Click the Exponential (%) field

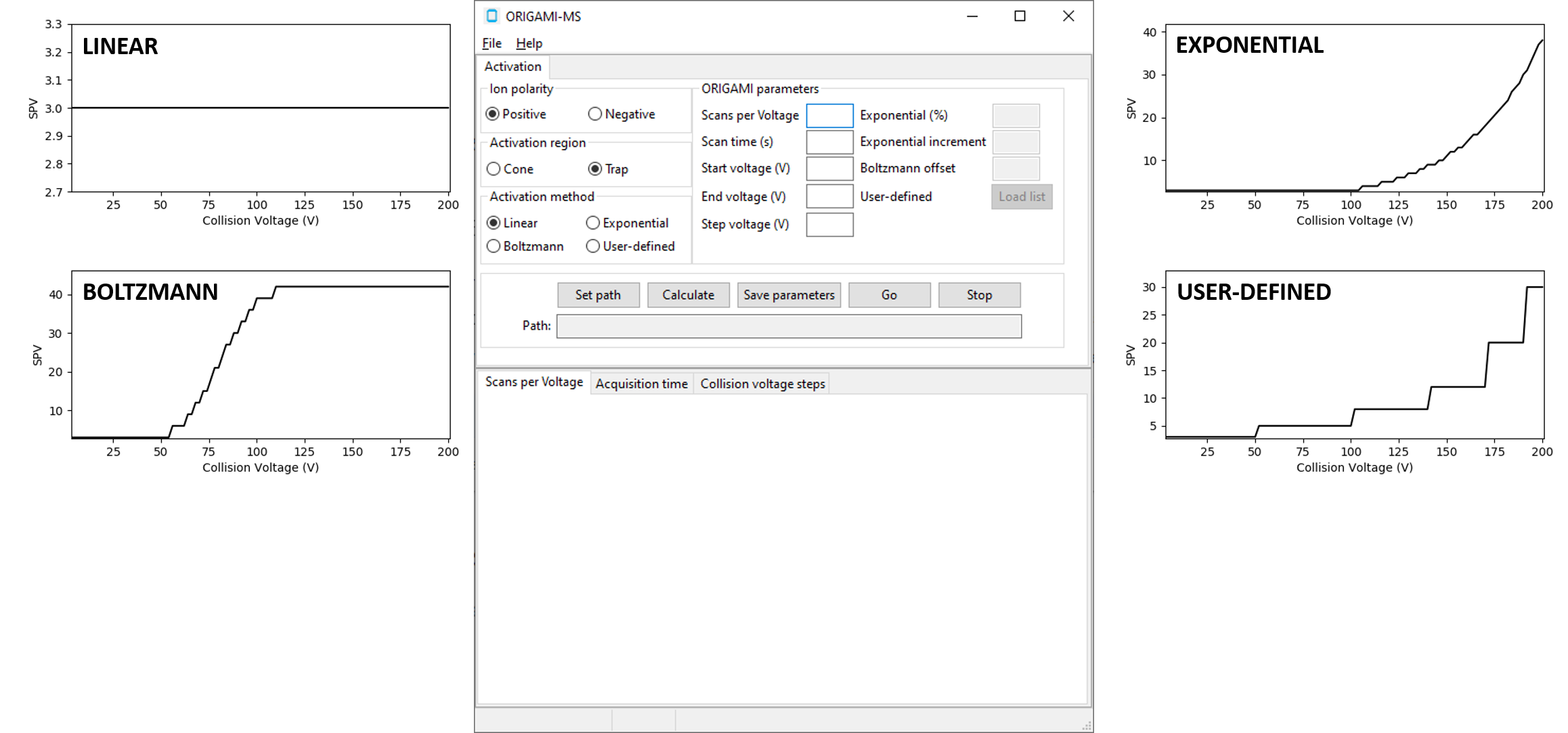(x=1016, y=116)
